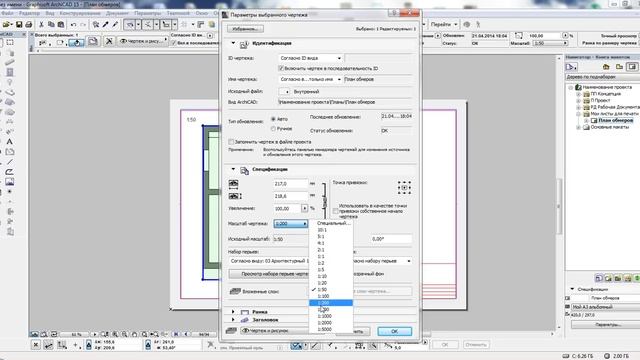Open the Конструирование menu
The image size is (640, 360).
point(80,13)
